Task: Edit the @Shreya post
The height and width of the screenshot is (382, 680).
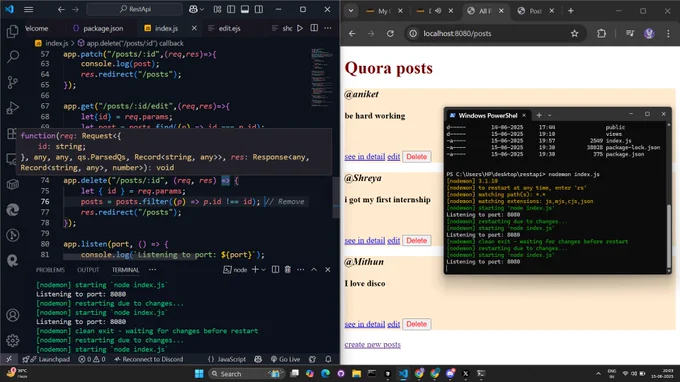Action: click(393, 240)
